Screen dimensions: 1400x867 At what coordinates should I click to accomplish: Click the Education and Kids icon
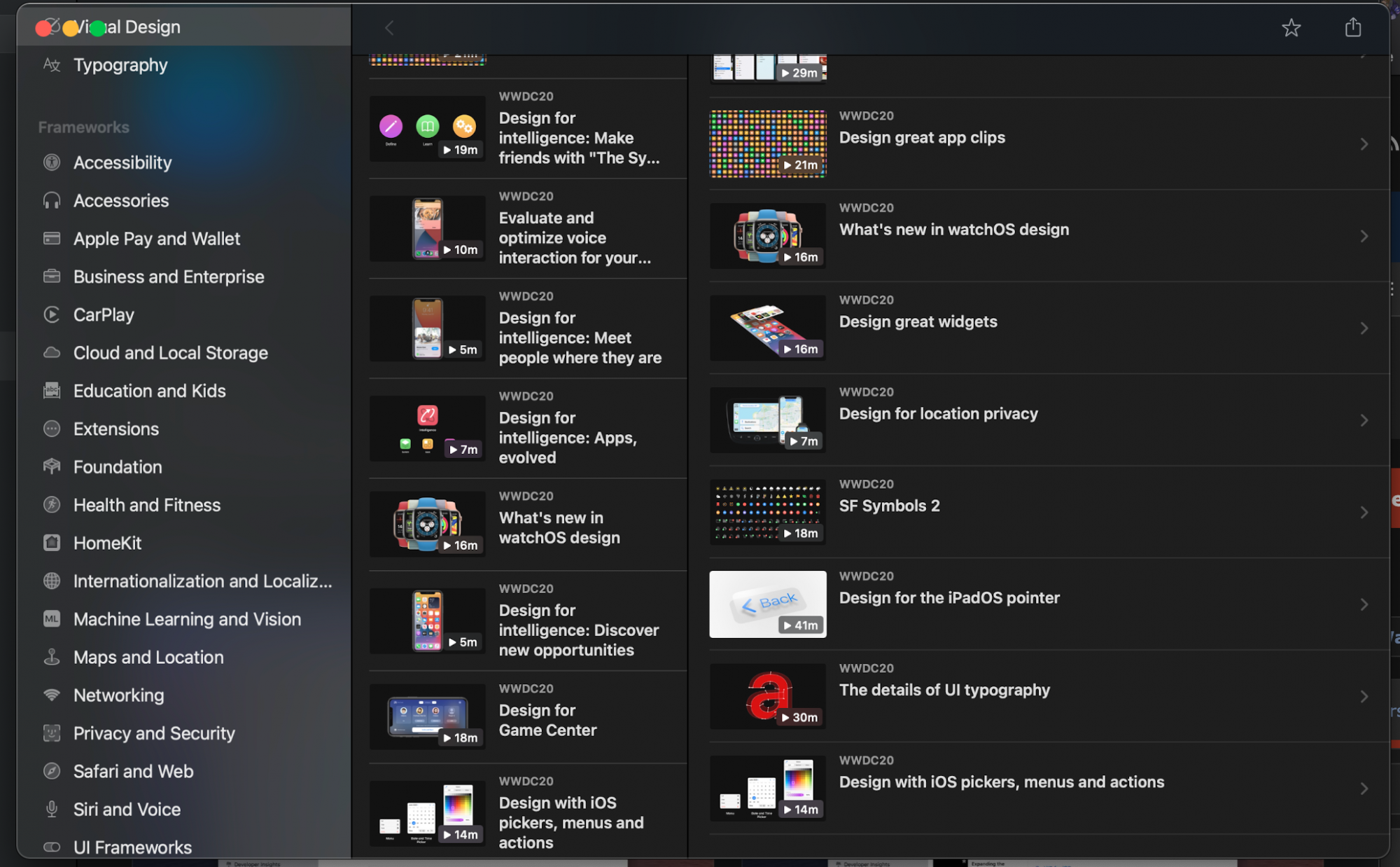tap(52, 391)
